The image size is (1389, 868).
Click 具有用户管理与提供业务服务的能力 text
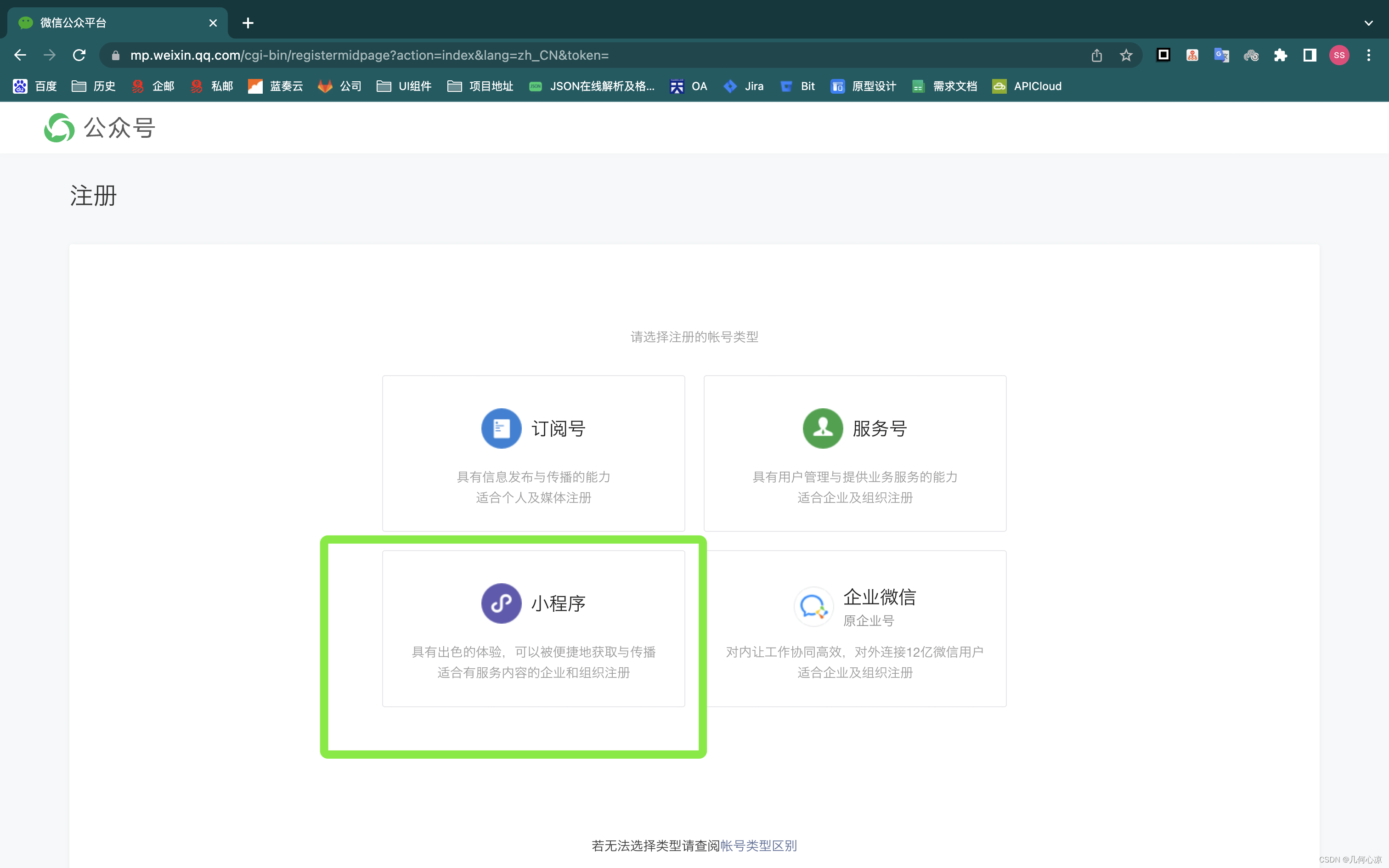(855, 477)
